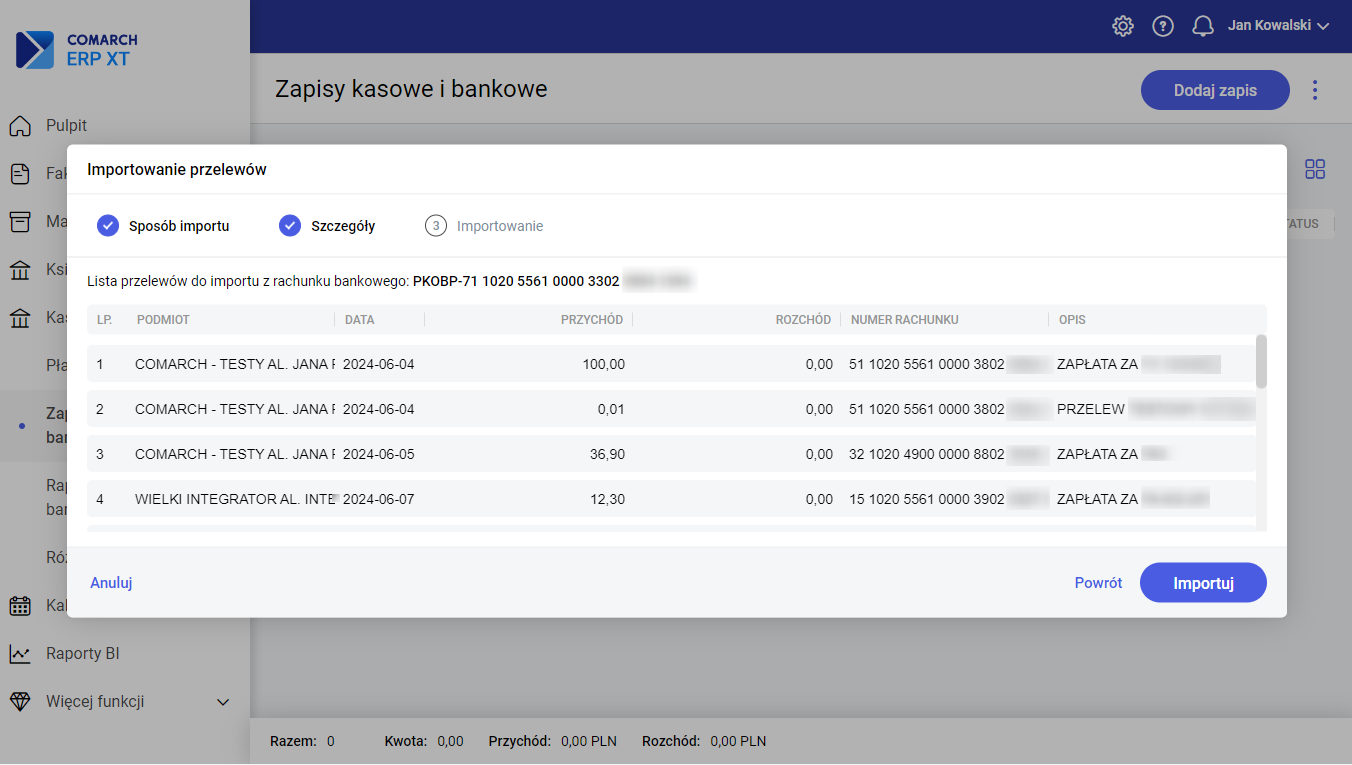Image resolution: width=1352 pixels, height=765 pixels.
Task: Open the notifications bell
Action: tap(1203, 26)
